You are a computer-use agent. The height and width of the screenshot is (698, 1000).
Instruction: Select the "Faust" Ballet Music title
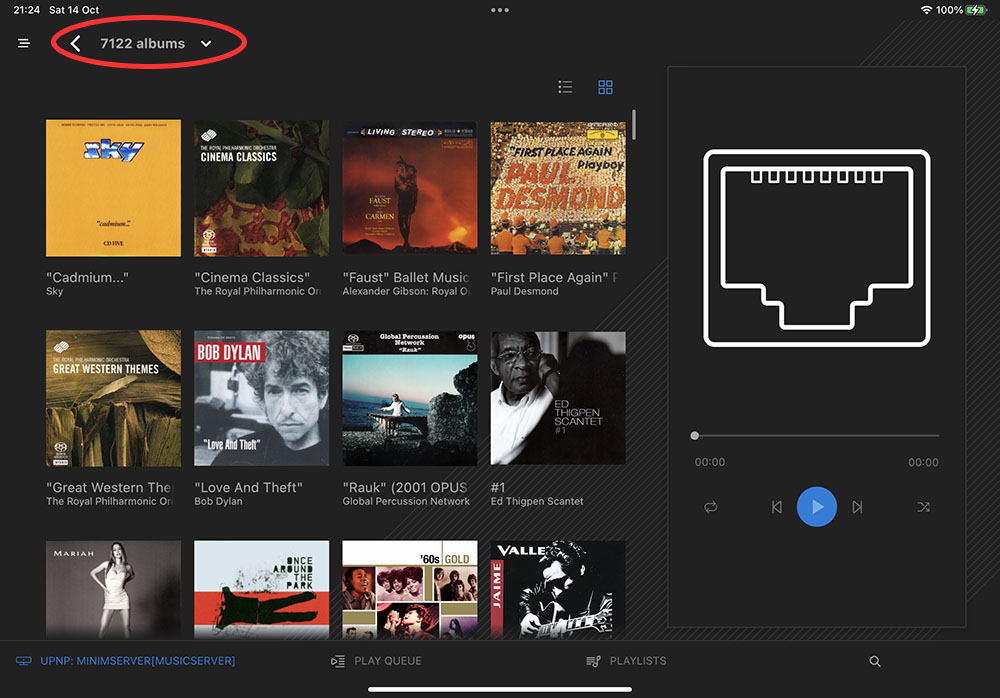point(406,278)
